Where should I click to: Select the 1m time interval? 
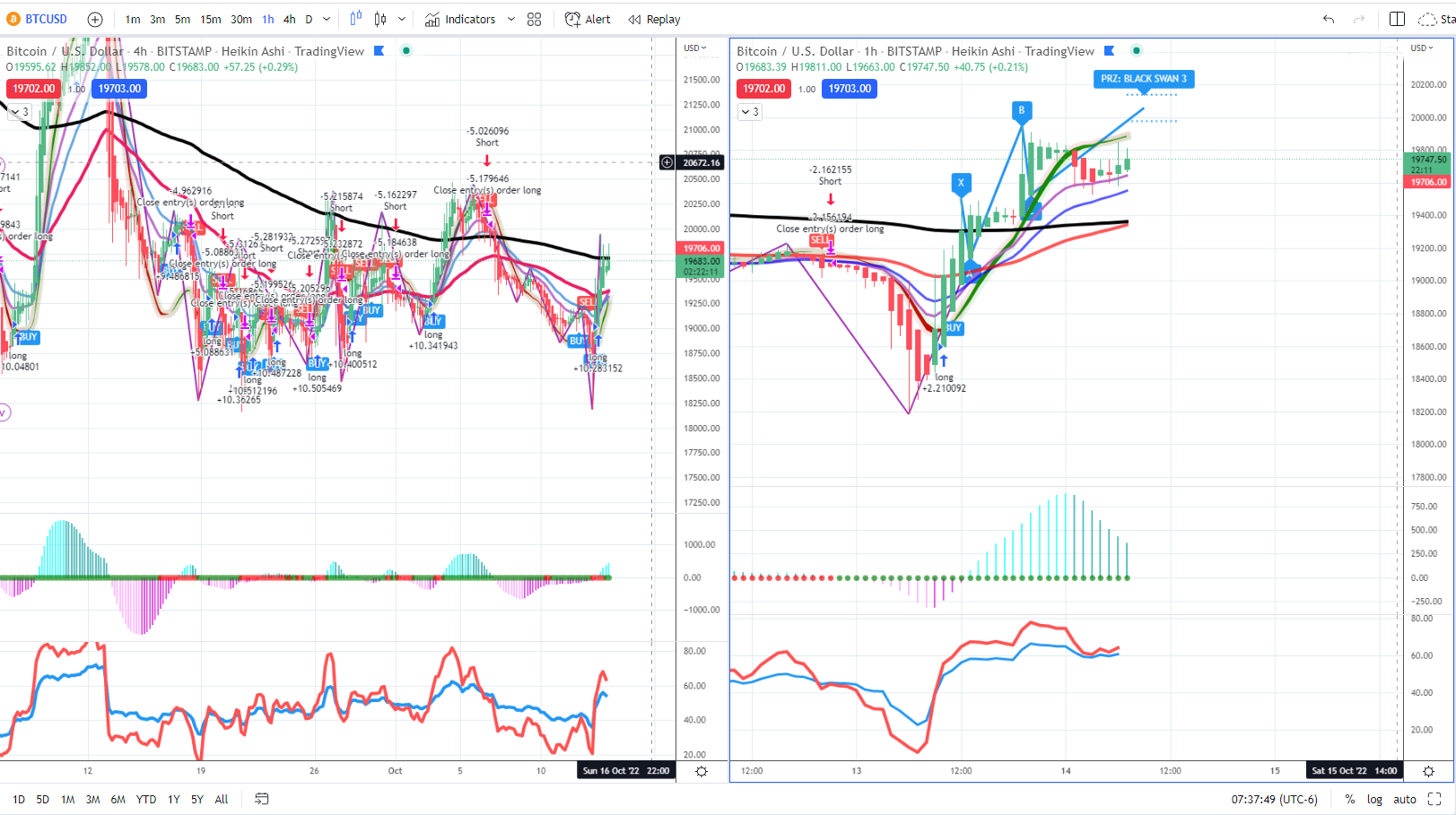(133, 19)
